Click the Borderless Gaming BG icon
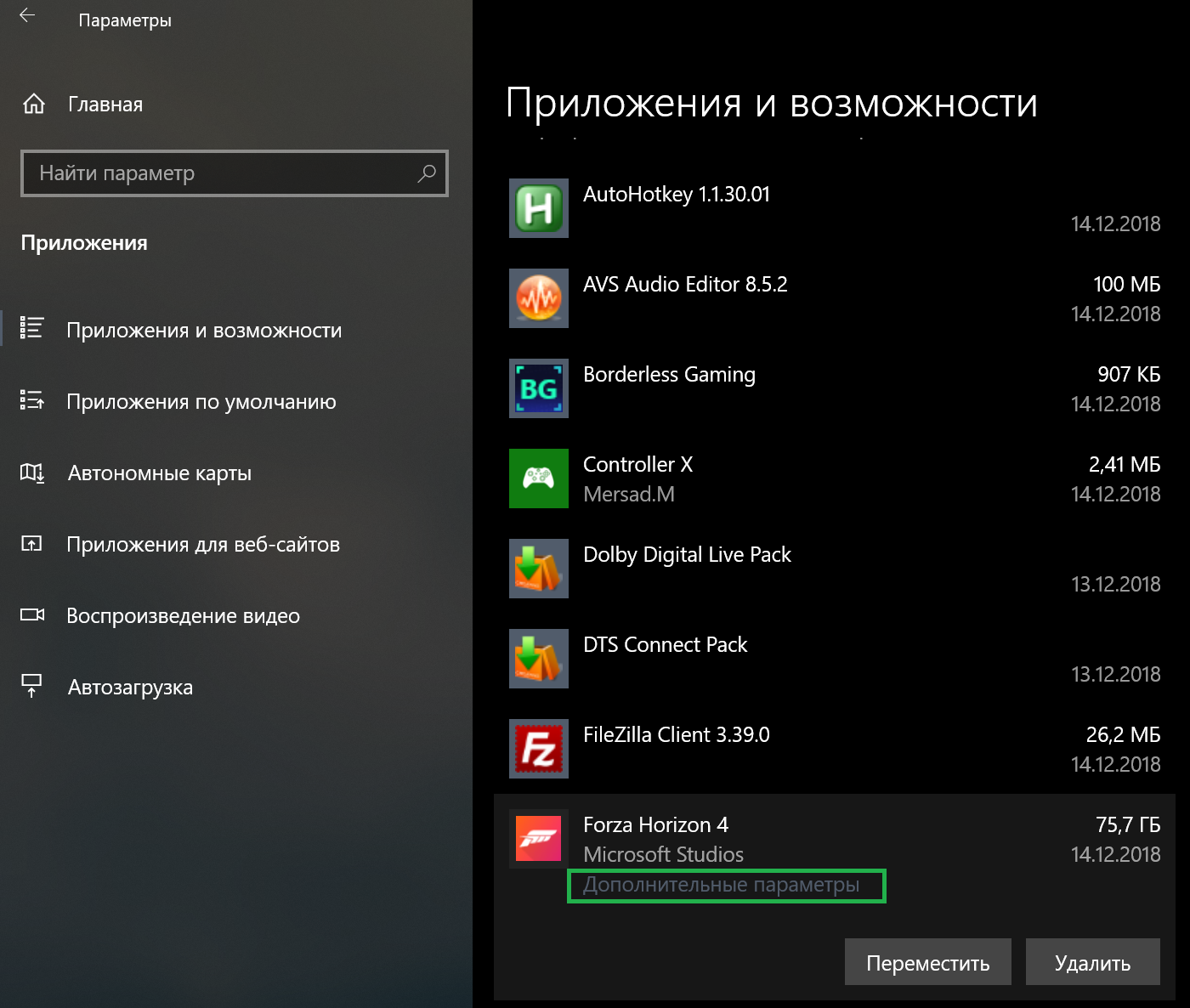 click(539, 388)
